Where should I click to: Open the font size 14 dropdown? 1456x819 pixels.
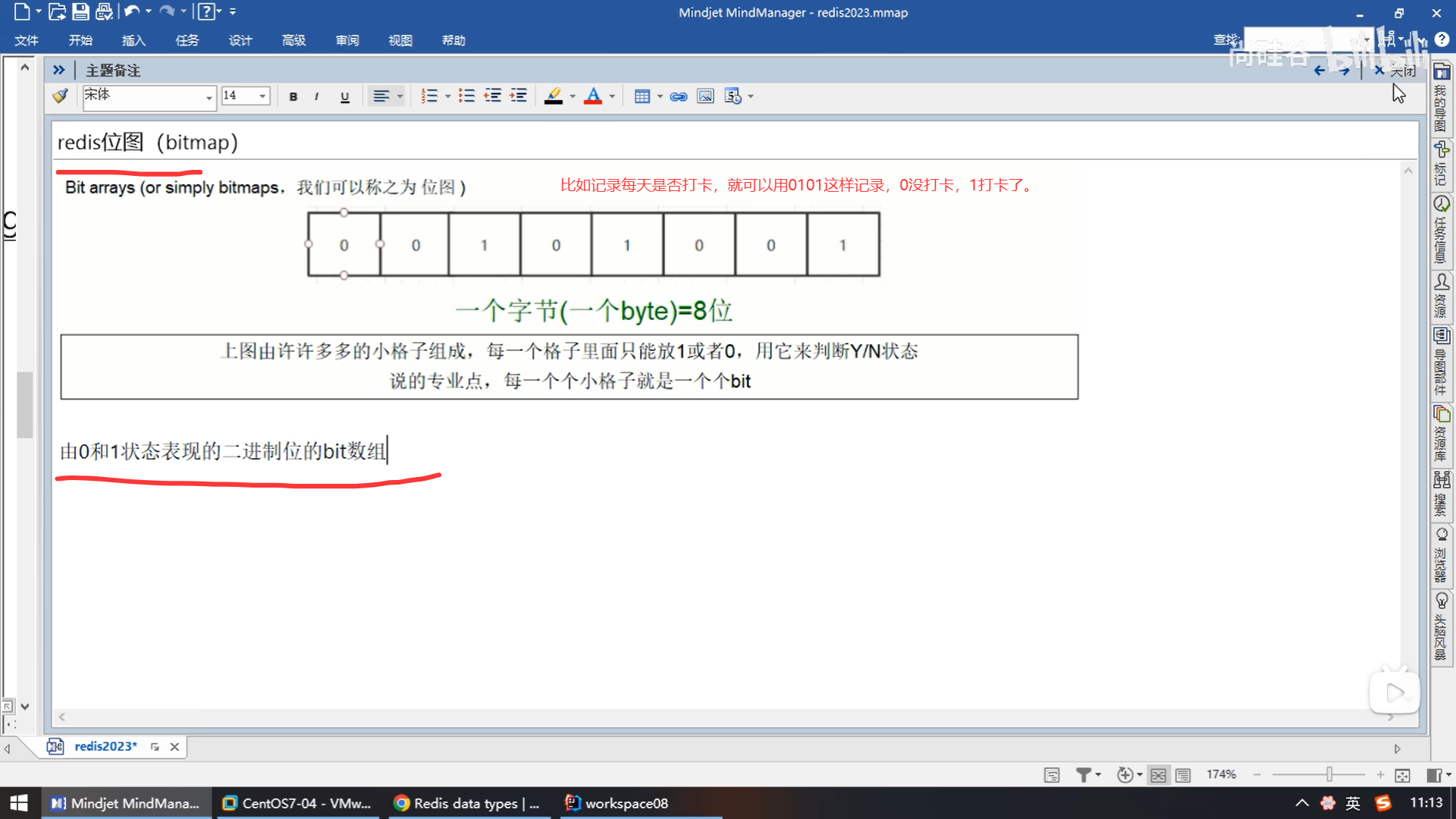(x=262, y=96)
